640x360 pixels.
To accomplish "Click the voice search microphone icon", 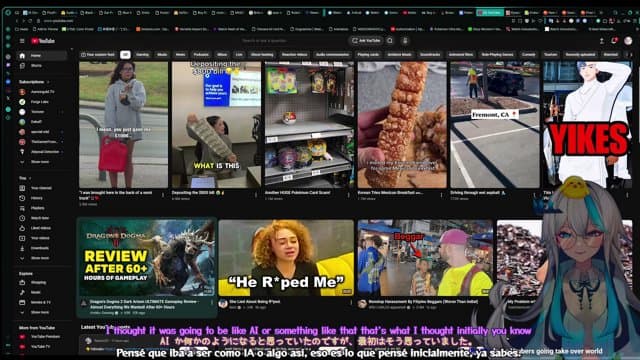I will (x=405, y=41).
